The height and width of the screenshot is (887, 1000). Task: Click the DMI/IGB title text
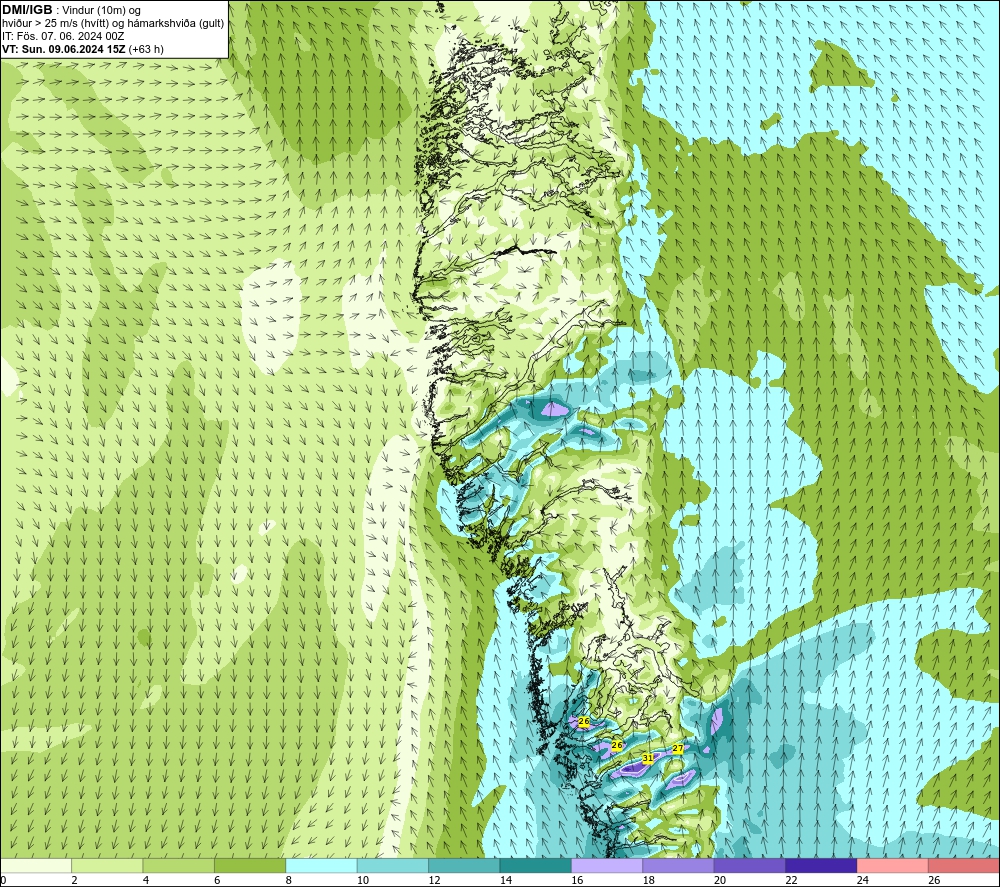tap(27, 10)
